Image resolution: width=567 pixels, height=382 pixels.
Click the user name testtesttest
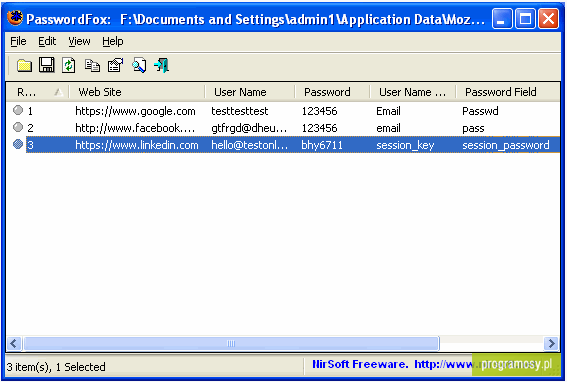click(240, 111)
